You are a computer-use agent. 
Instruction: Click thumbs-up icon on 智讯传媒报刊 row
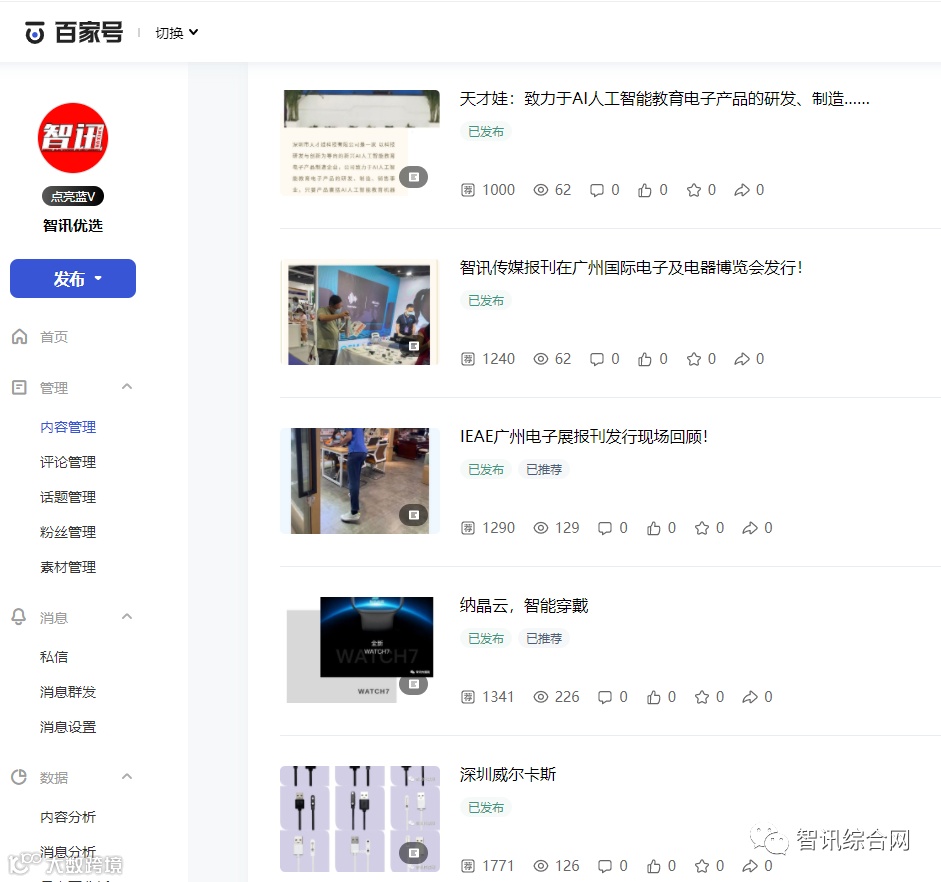pos(645,359)
